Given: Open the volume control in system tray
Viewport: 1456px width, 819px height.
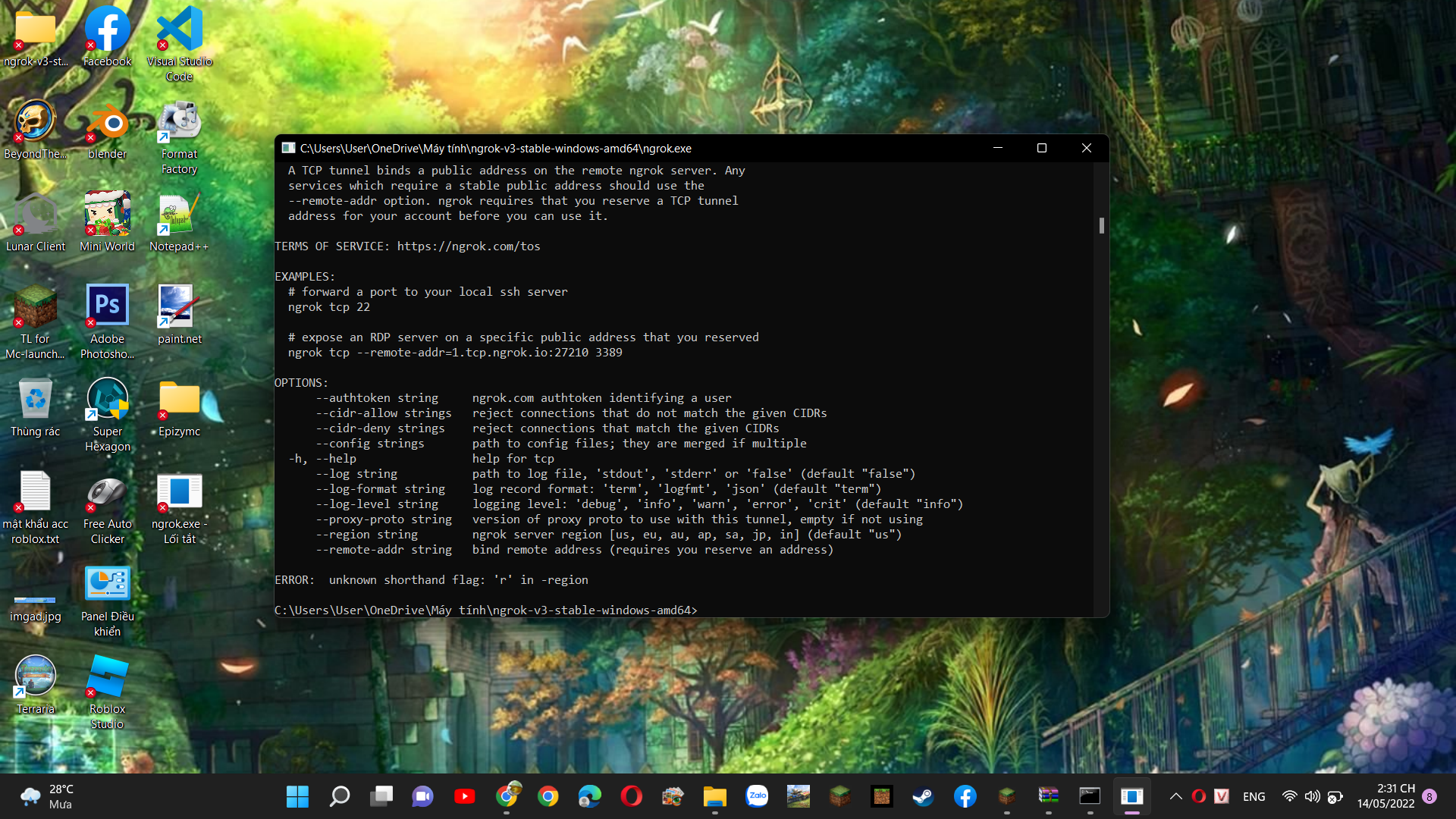Looking at the screenshot, I should click(1312, 796).
